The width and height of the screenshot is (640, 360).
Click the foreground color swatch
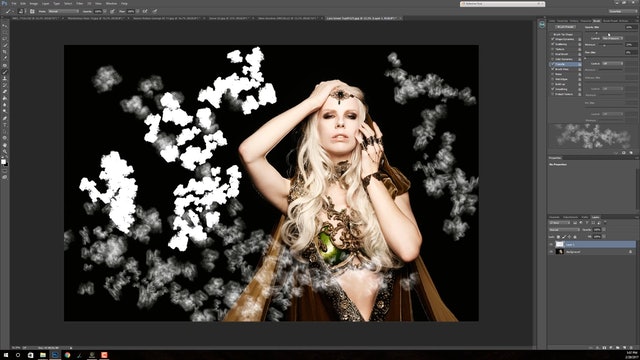point(3,162)
